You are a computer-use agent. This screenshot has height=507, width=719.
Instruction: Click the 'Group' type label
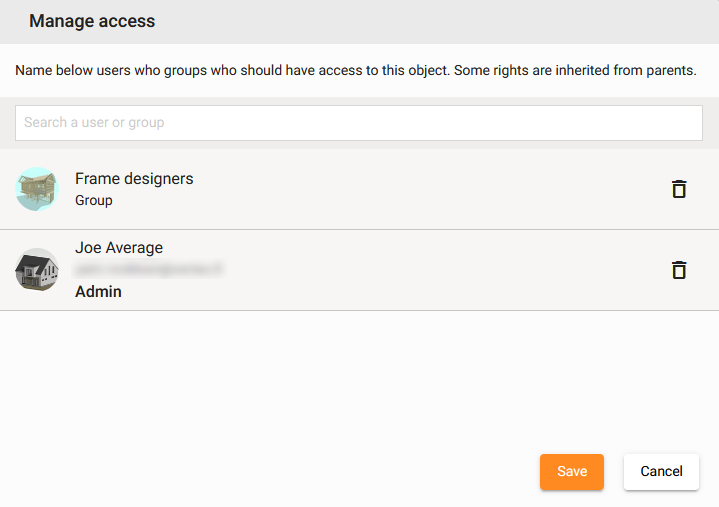[94, 201]
